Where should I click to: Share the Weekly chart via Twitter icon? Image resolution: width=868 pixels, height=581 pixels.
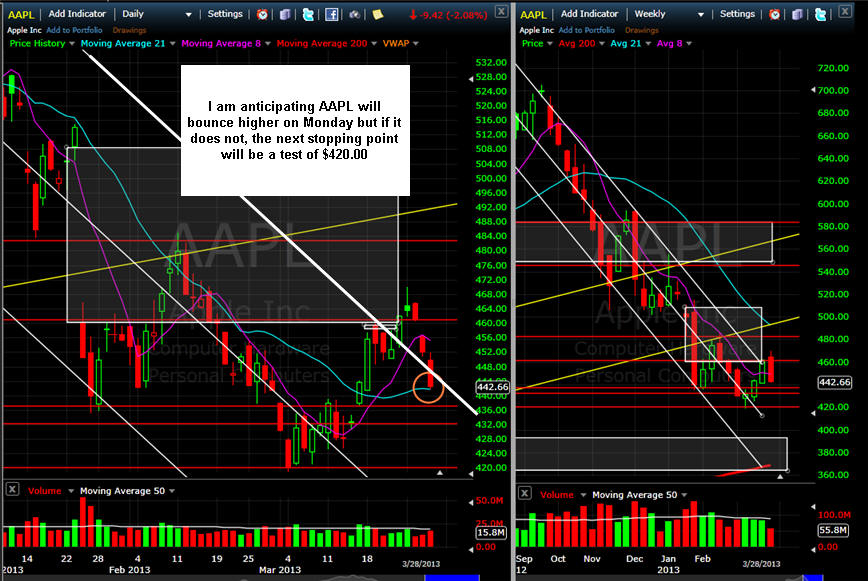click(820, 14)
